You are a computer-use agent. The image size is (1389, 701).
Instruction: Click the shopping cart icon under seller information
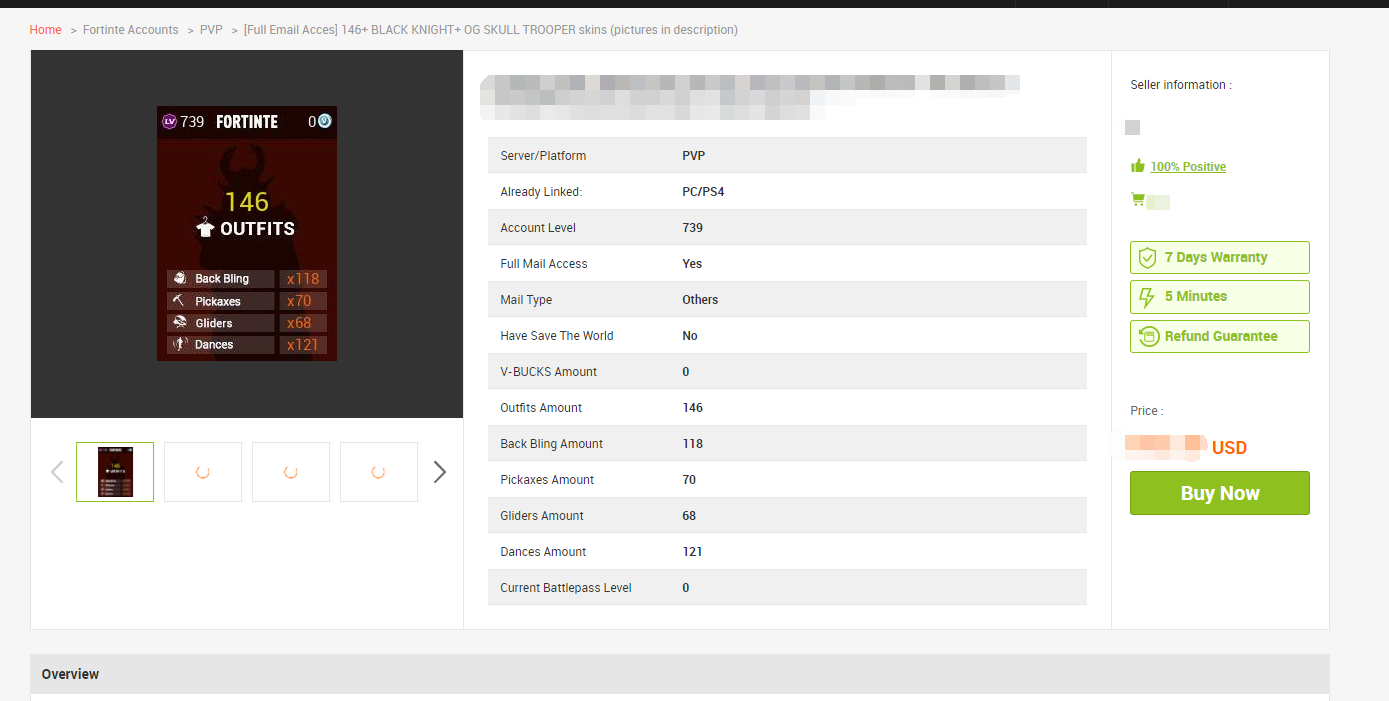1138,200
